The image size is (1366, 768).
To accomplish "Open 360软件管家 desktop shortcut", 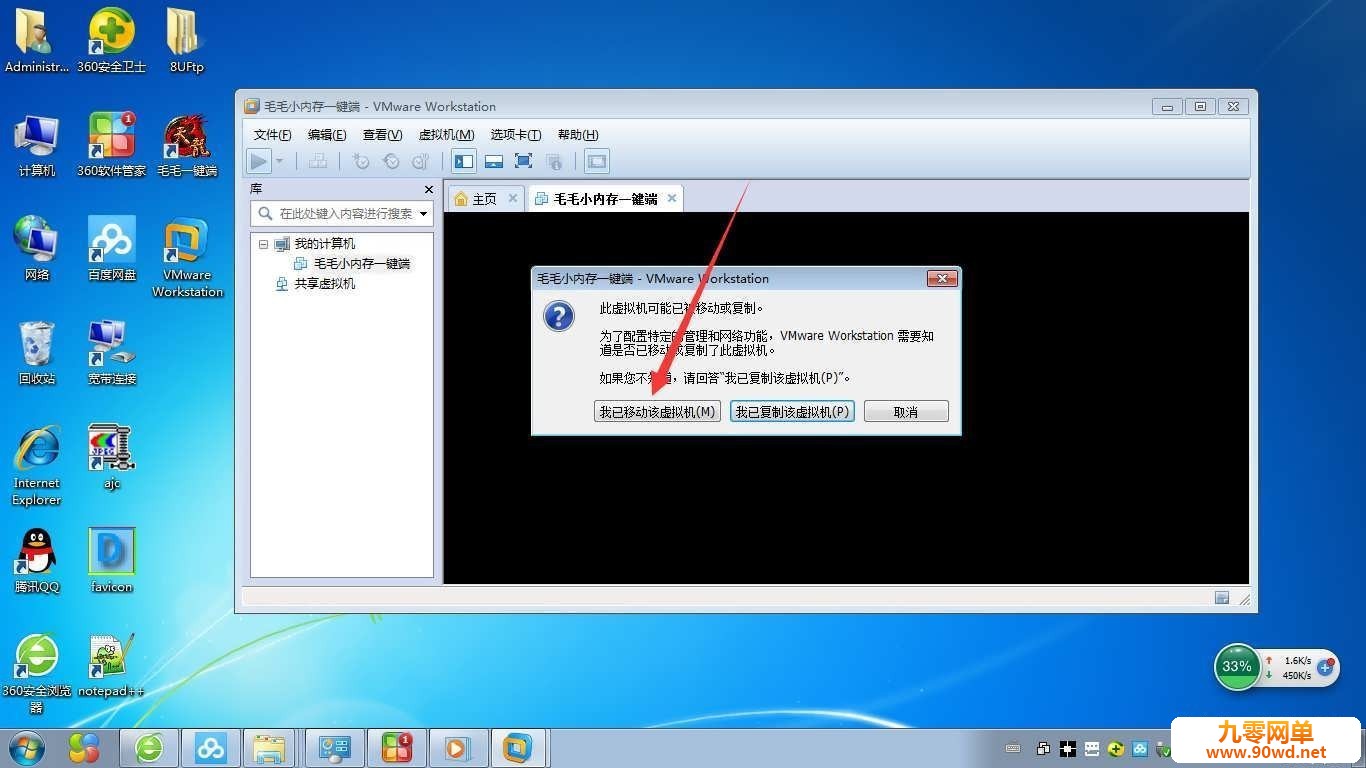I will [x=112, y=145].
